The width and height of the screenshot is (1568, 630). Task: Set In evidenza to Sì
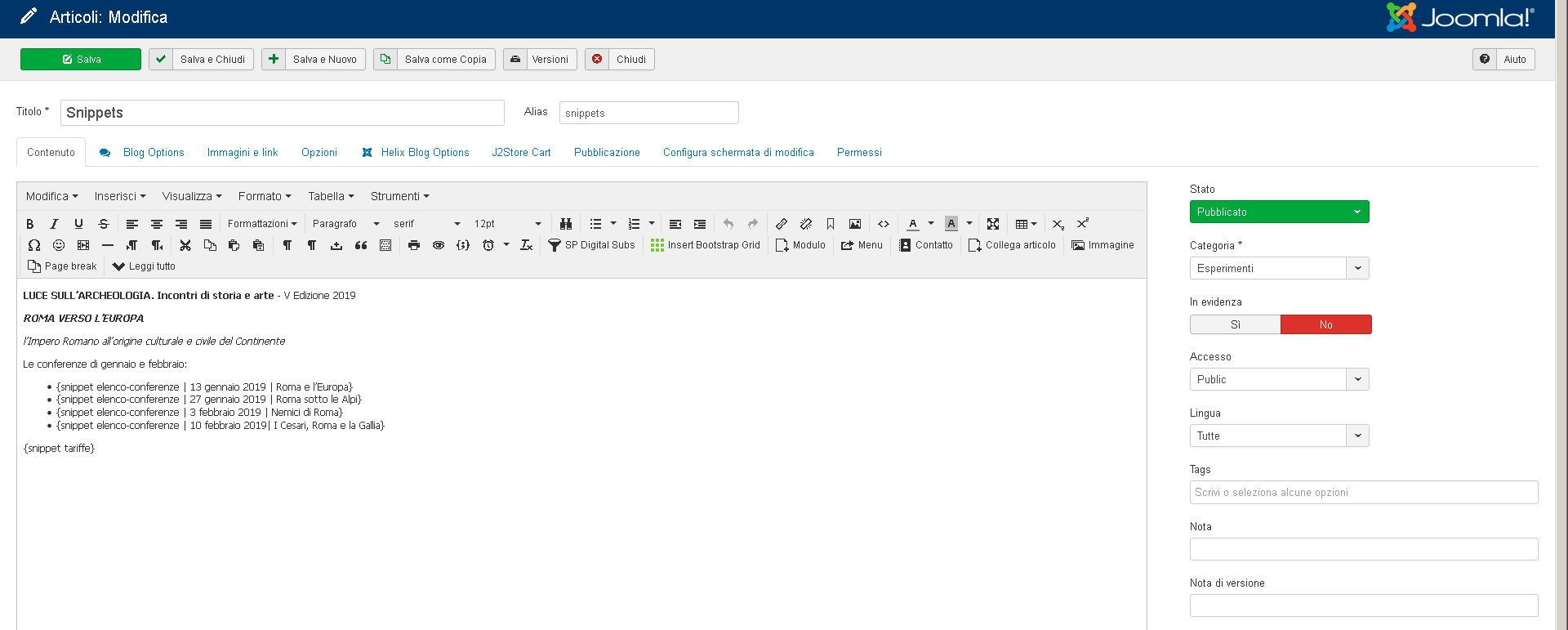1235,324
